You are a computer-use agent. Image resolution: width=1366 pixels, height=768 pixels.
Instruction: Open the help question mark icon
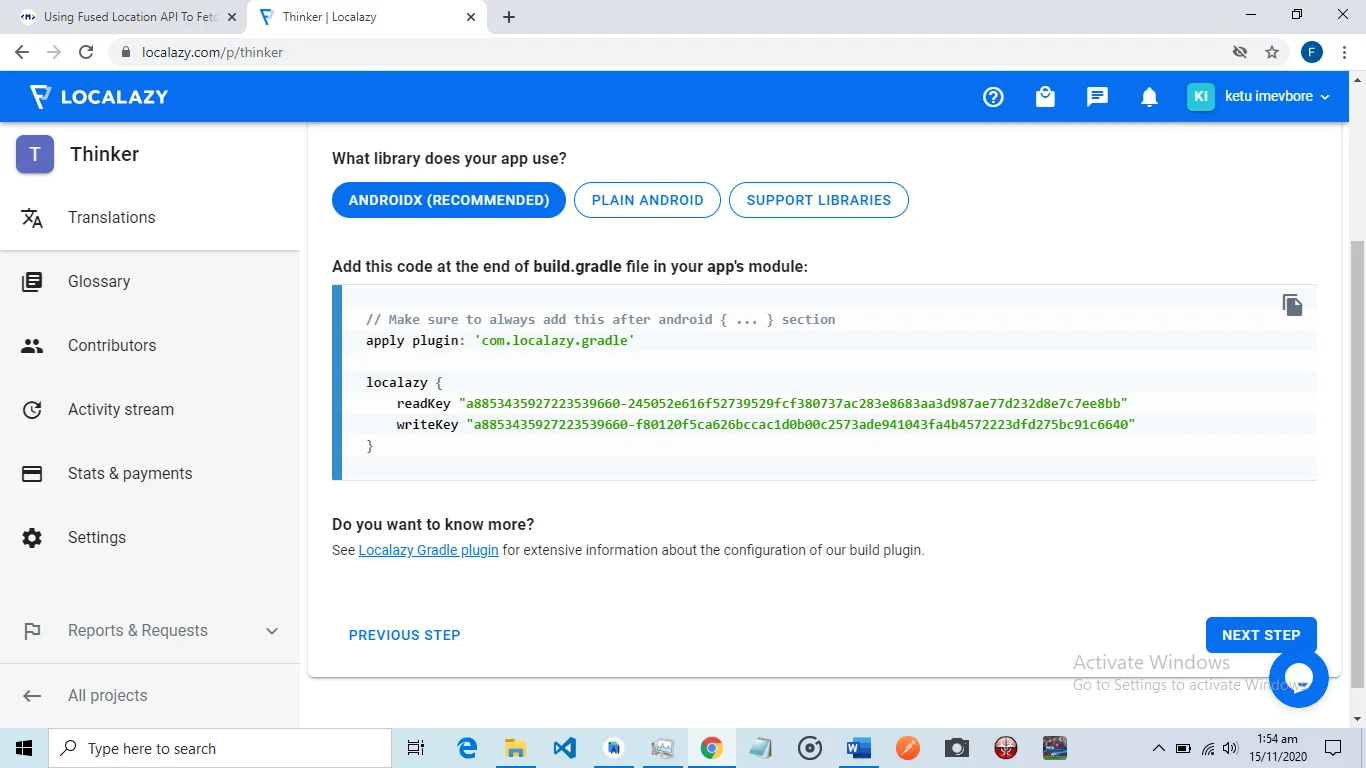(993, 97)
